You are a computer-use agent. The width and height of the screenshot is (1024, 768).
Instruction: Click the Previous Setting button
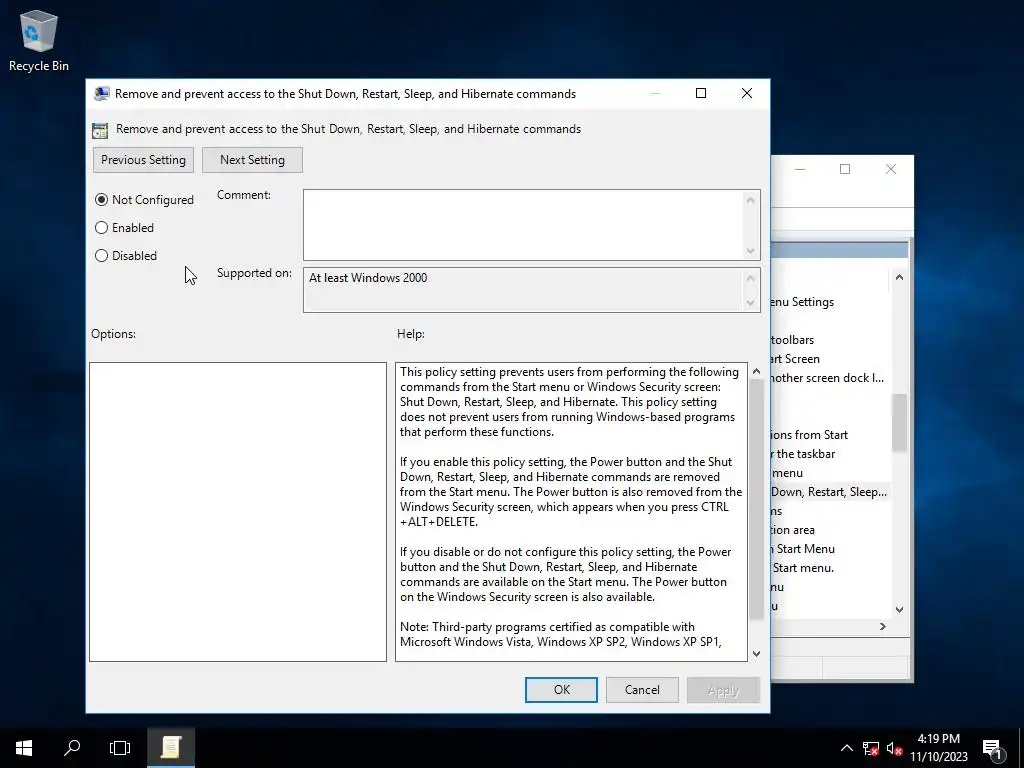click(143, 160)
